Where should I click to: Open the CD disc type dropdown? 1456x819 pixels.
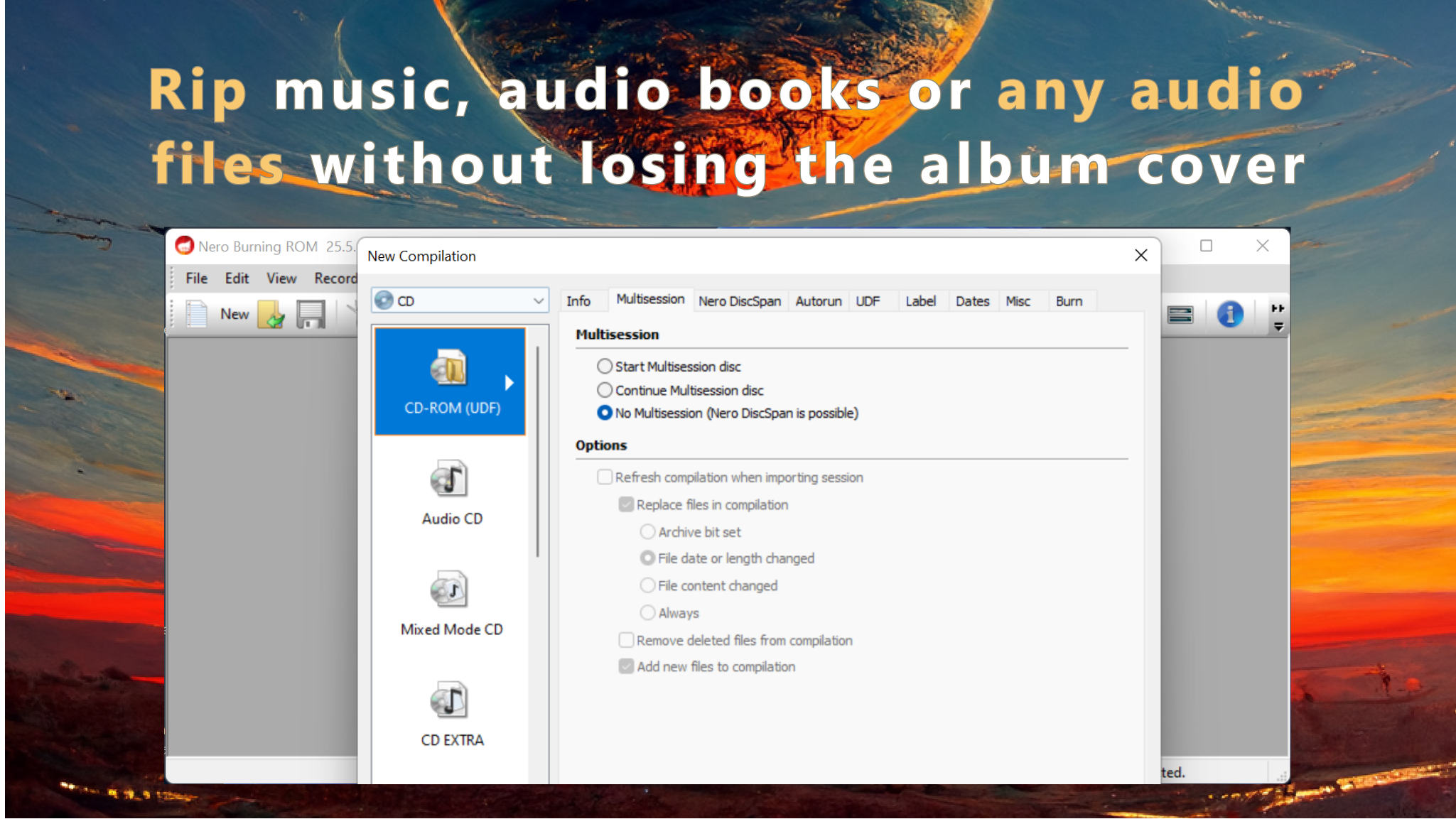460,300
